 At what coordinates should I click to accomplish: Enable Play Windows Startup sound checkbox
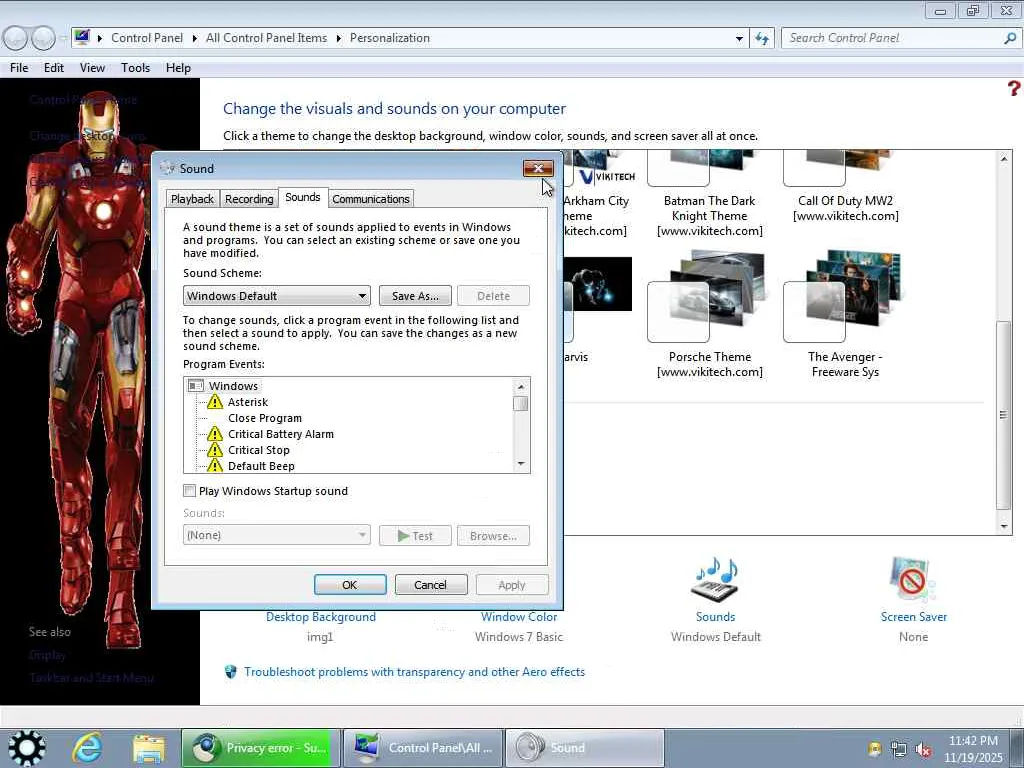[189, 490]
